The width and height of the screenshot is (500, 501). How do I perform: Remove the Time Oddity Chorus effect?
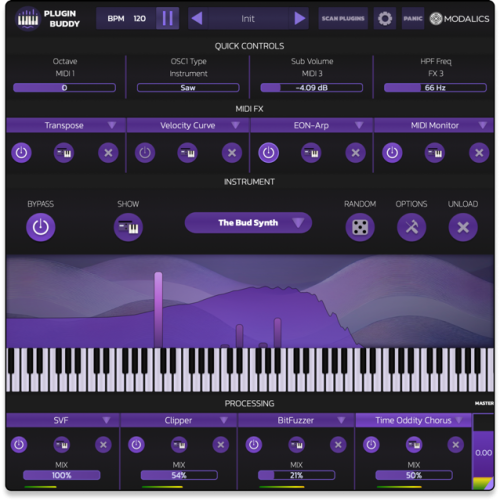[456, 445]
